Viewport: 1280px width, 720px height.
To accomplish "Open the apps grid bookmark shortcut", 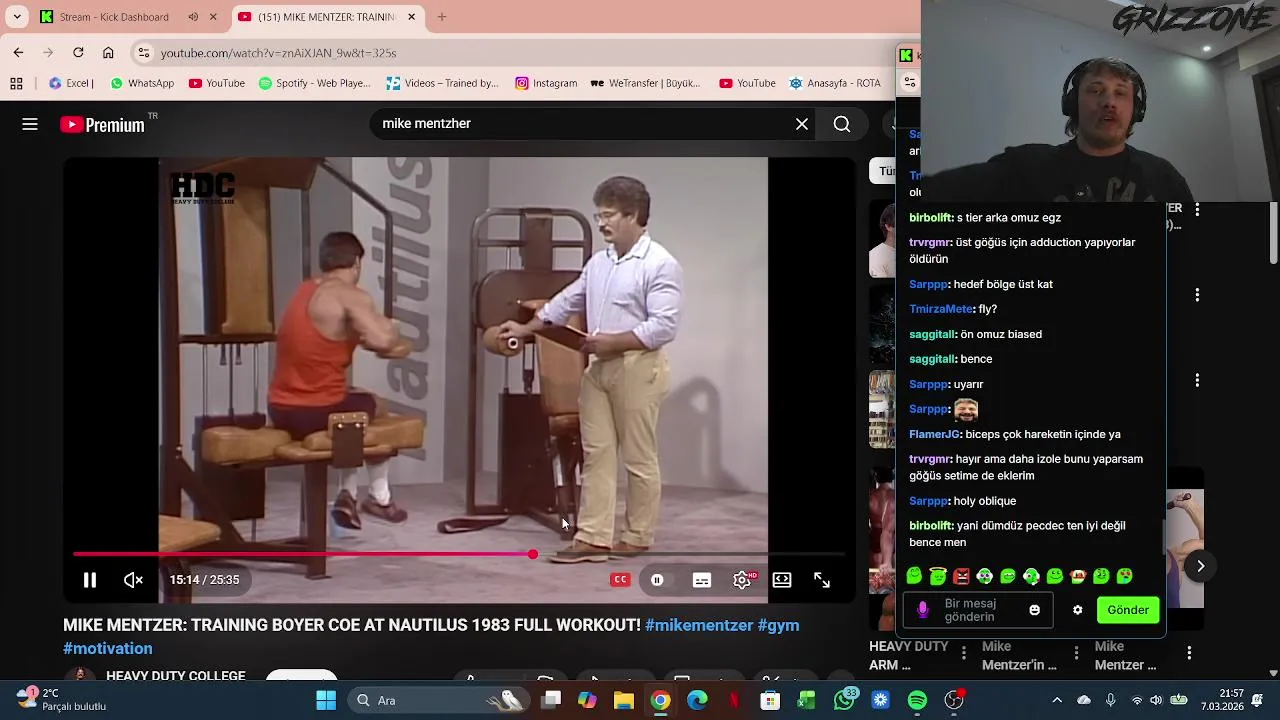I will tap(17, 83).
